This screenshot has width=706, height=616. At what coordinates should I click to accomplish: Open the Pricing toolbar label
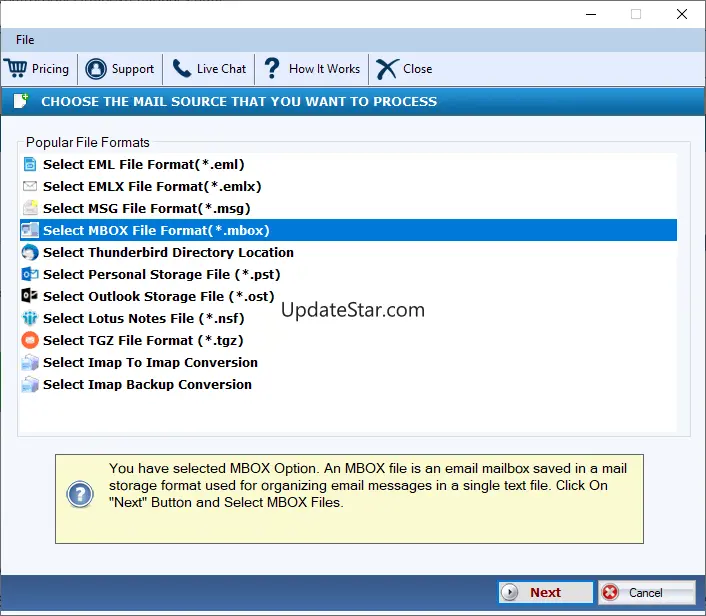coord(50,68)
